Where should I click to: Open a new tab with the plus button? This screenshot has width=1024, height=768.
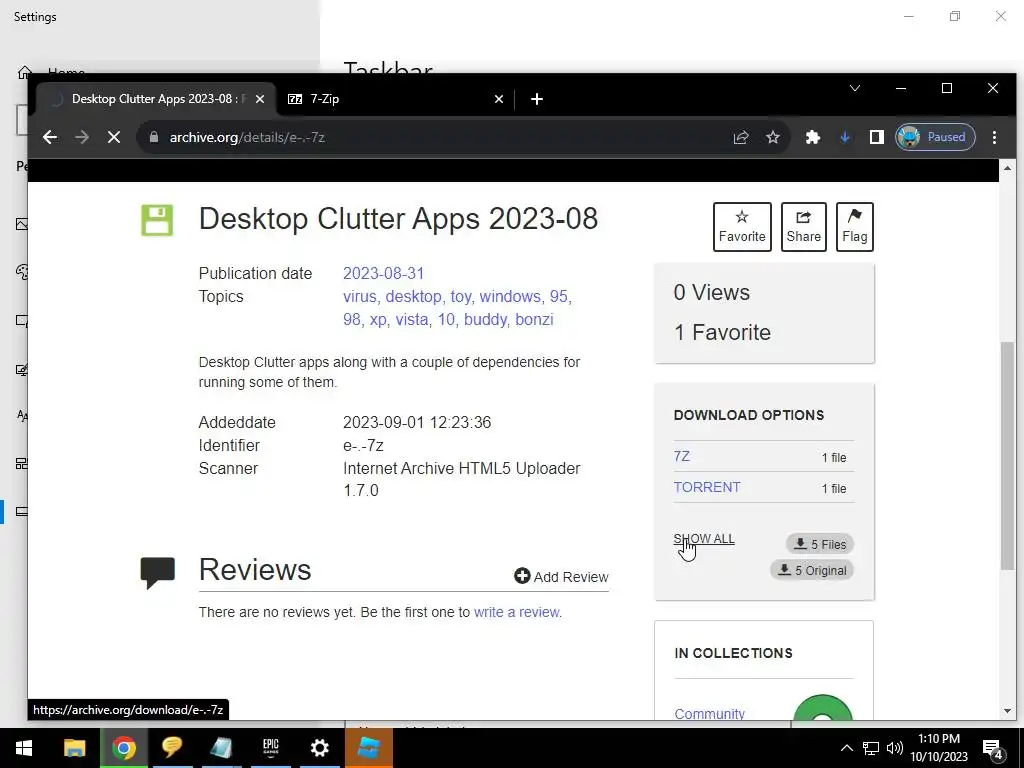[x=537, y=99]
